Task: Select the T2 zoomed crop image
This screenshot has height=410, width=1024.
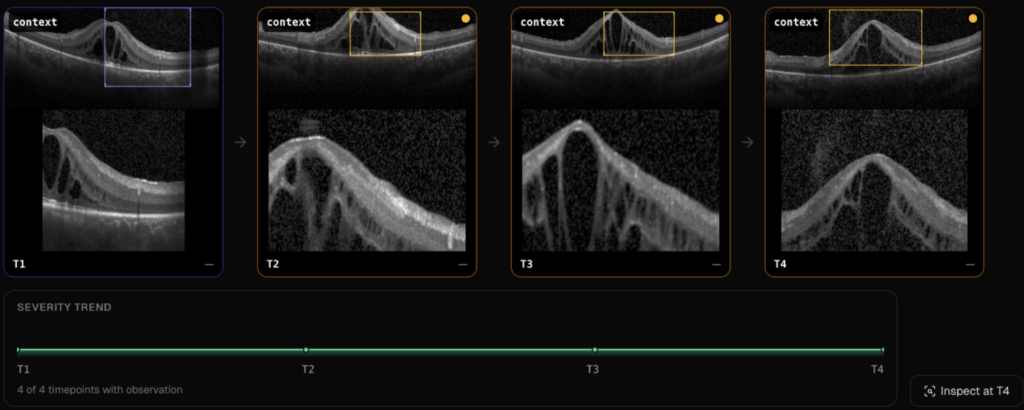Action: [x=367, y=180]
